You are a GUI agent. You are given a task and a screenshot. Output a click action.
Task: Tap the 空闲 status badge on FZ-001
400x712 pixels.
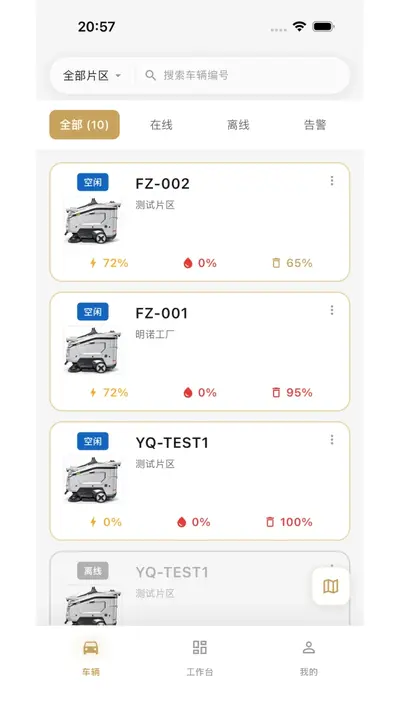tap(93, 312)
